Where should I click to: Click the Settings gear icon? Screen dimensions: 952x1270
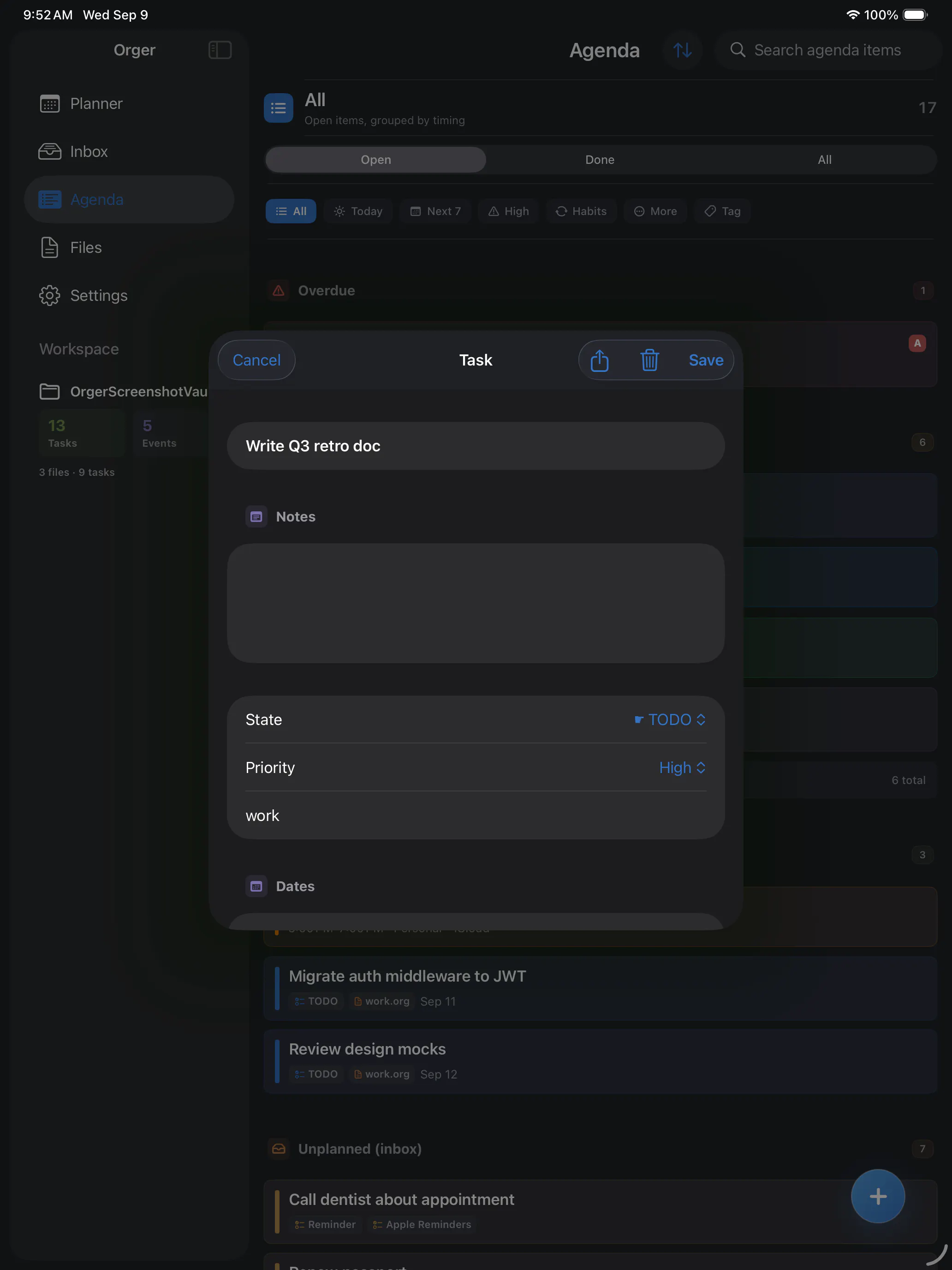pos(50,295)
